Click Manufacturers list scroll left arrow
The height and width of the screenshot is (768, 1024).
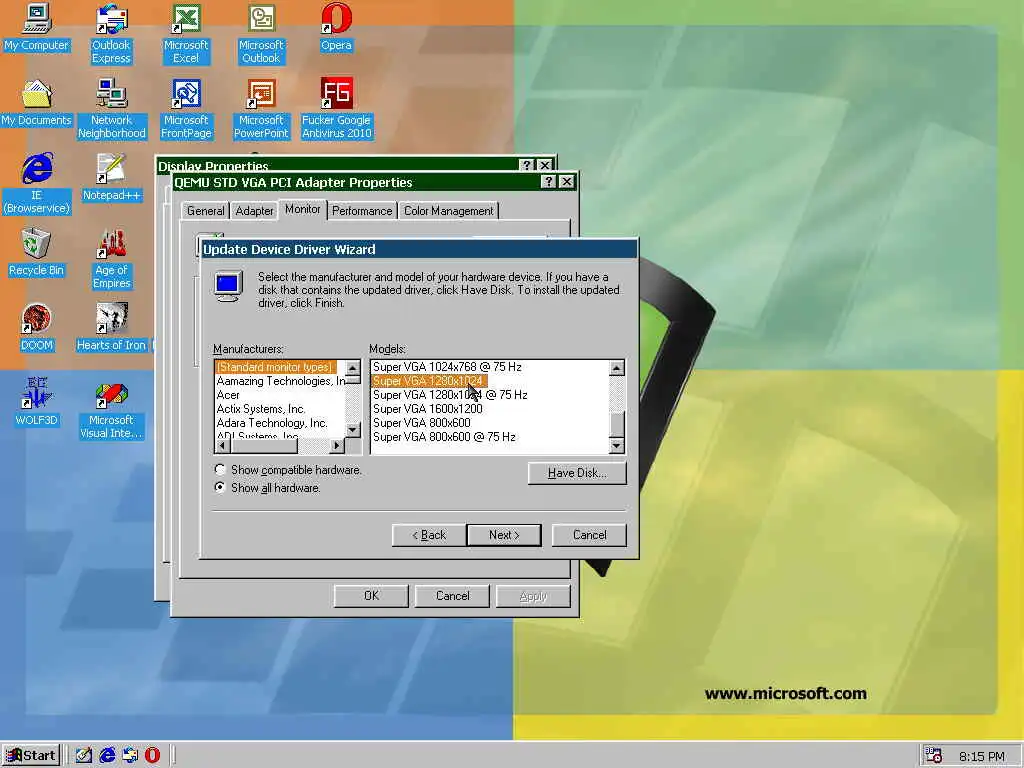(223, 445)
